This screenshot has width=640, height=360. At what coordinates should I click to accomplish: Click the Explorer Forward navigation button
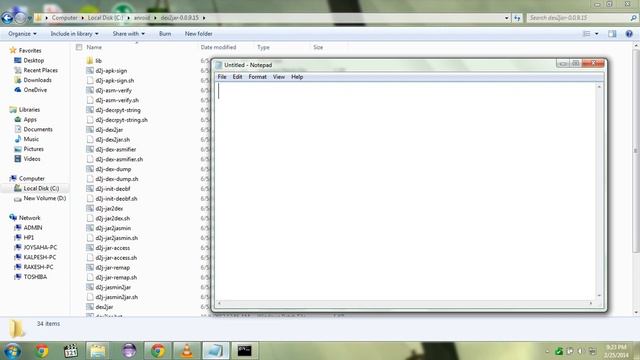[20, 18]
